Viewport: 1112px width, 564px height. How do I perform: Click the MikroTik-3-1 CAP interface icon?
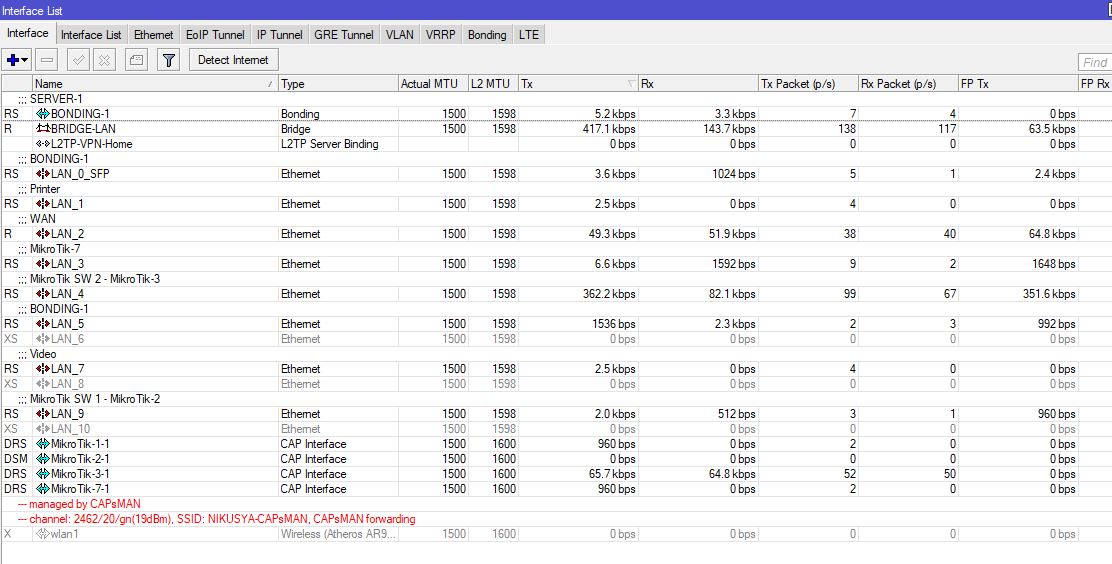(x=43, y=474)
